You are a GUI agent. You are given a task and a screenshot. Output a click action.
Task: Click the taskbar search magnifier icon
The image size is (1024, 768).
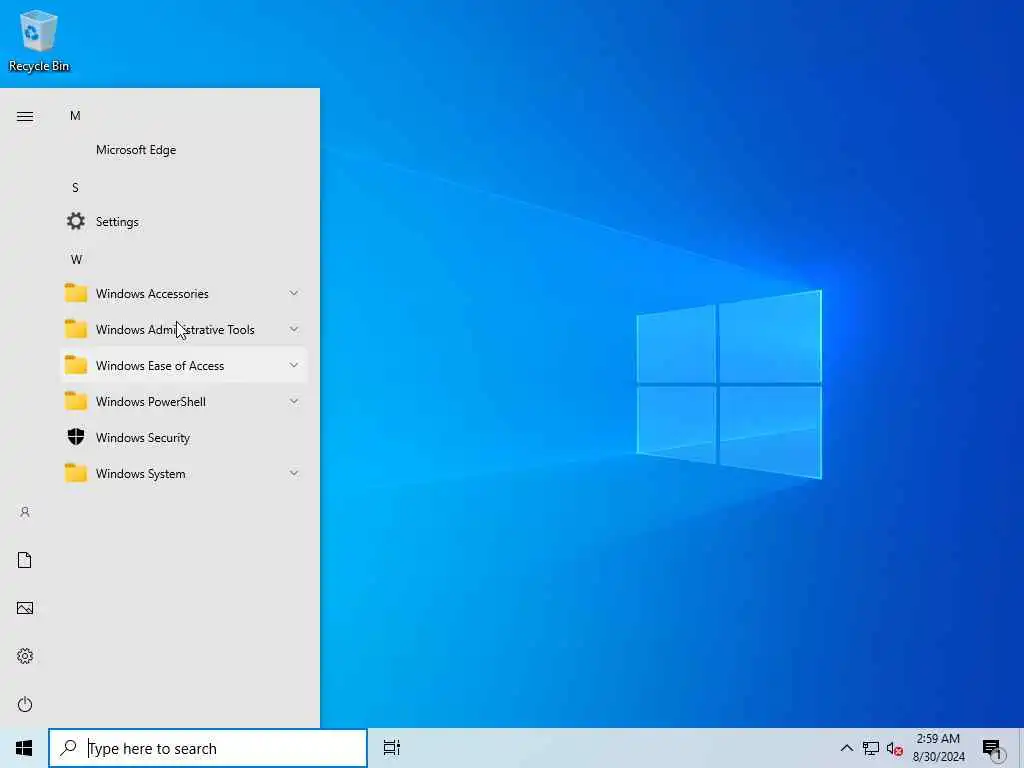[68, 748]
